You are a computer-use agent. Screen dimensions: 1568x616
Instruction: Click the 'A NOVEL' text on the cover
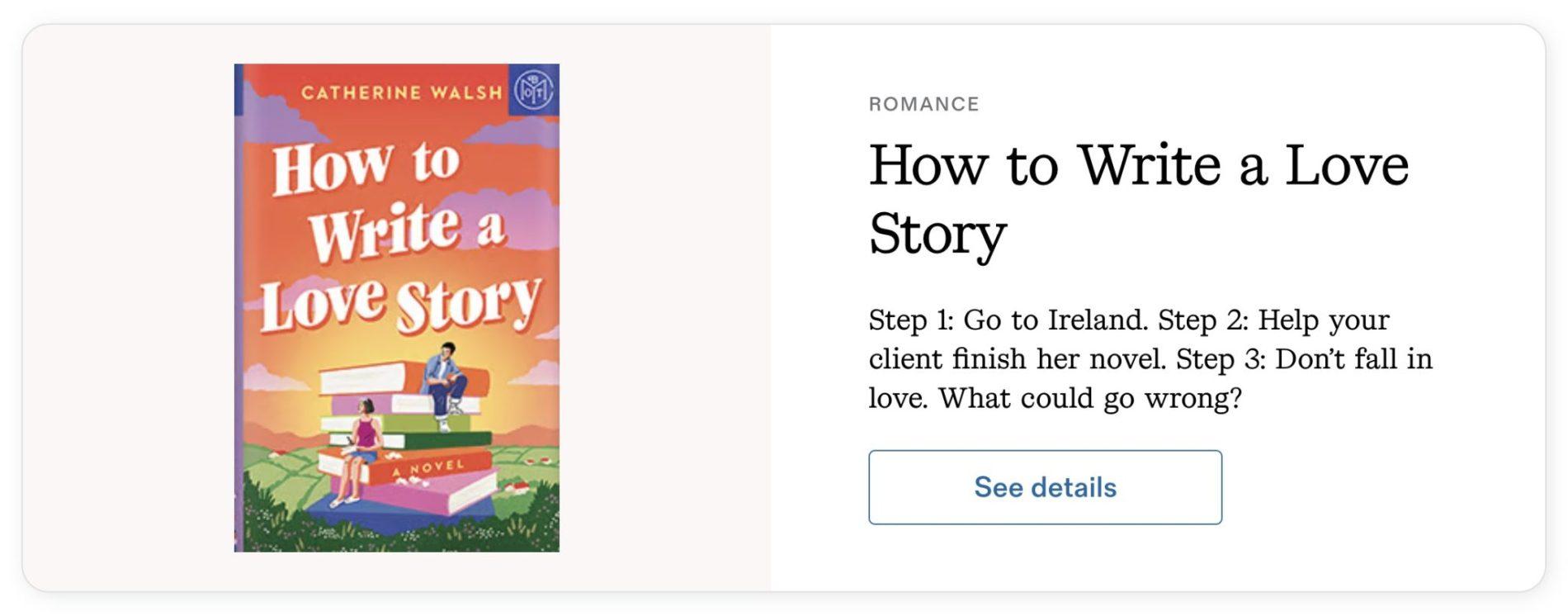428,468
